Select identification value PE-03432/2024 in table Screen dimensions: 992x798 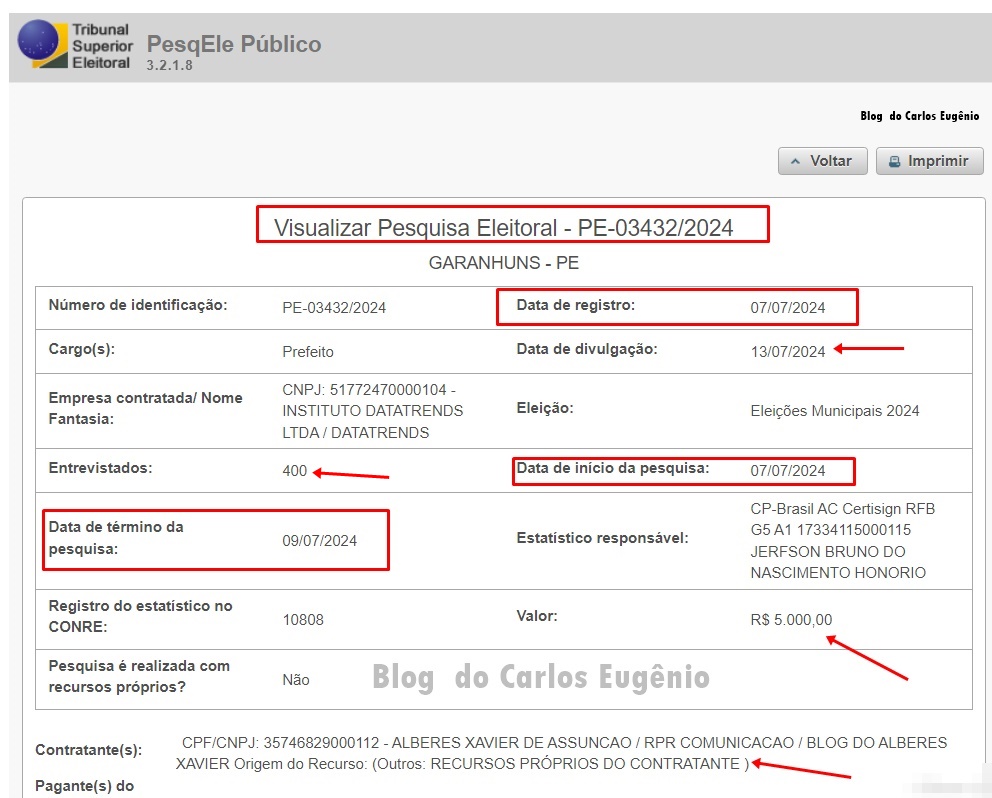(334, 308)
